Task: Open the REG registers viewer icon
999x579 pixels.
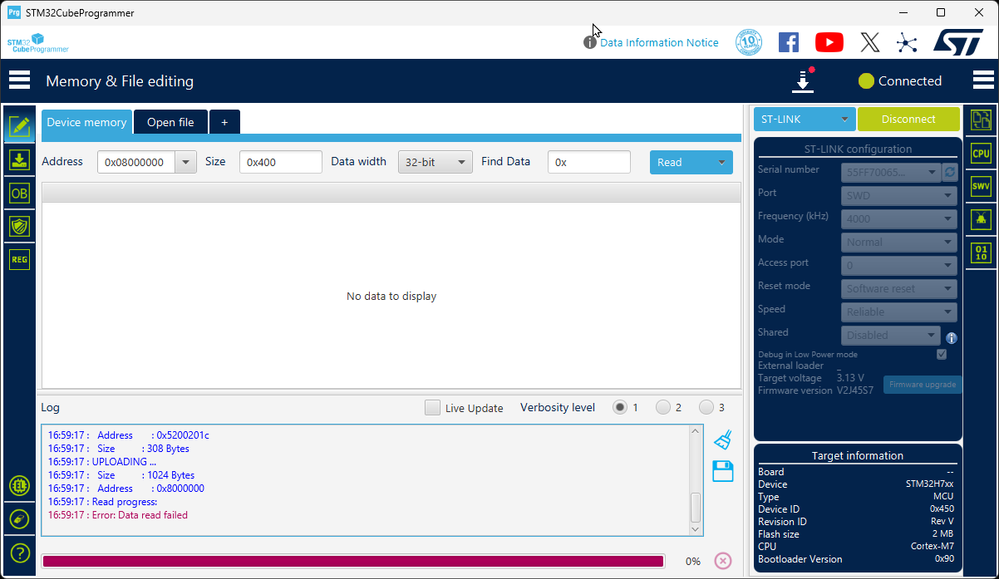Action: click(19, 259)
